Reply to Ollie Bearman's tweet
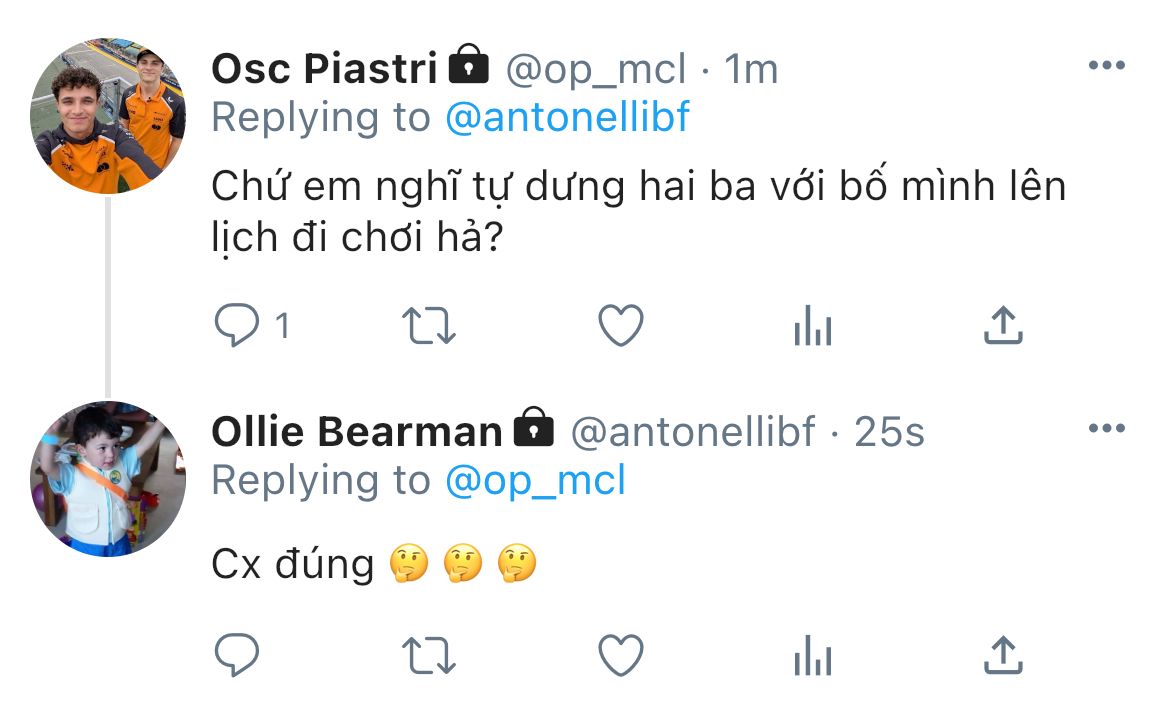This screenshot has width=1170, height=701. click(237, 656)
